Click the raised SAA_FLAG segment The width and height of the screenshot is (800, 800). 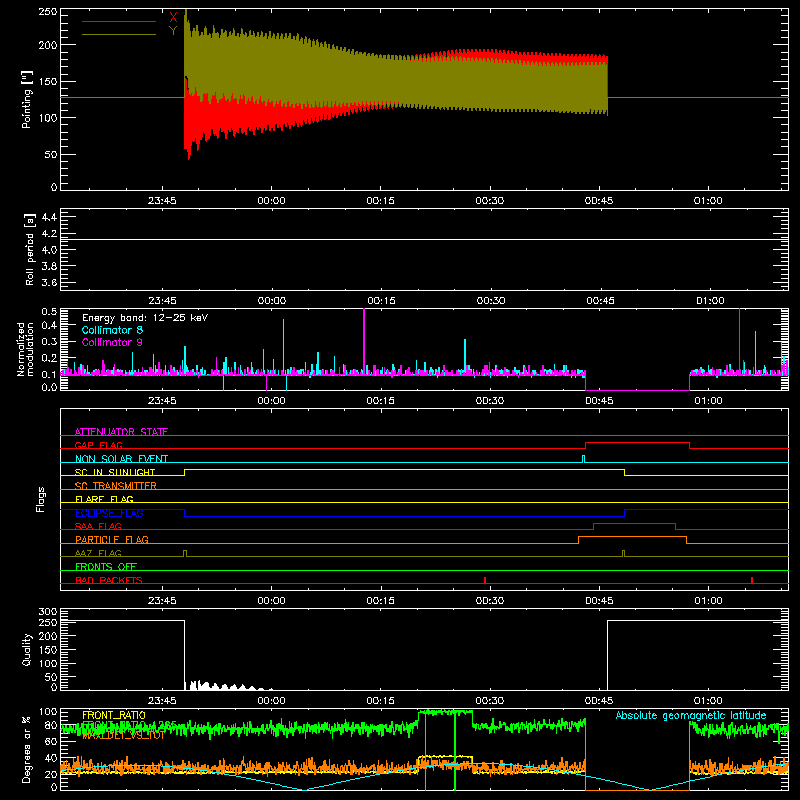tap(635, 523)
